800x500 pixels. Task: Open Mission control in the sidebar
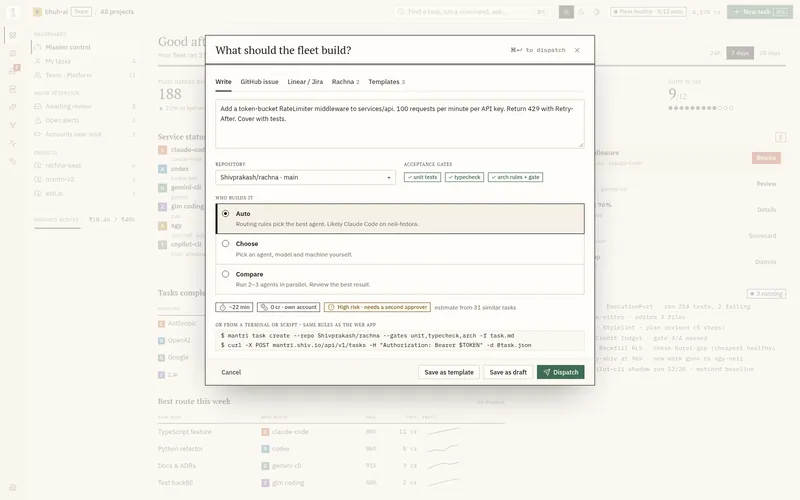pos(84,47)
